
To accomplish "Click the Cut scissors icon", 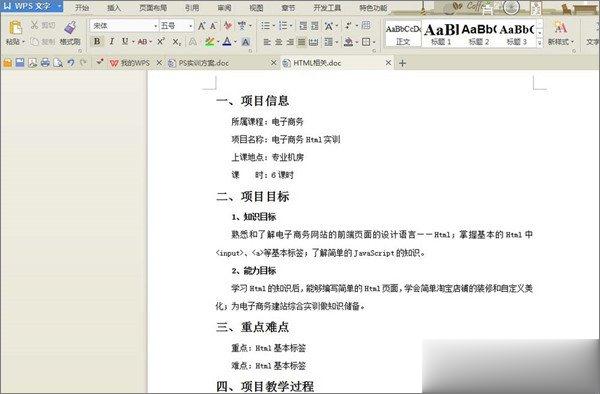I will (x=34, y=26).
